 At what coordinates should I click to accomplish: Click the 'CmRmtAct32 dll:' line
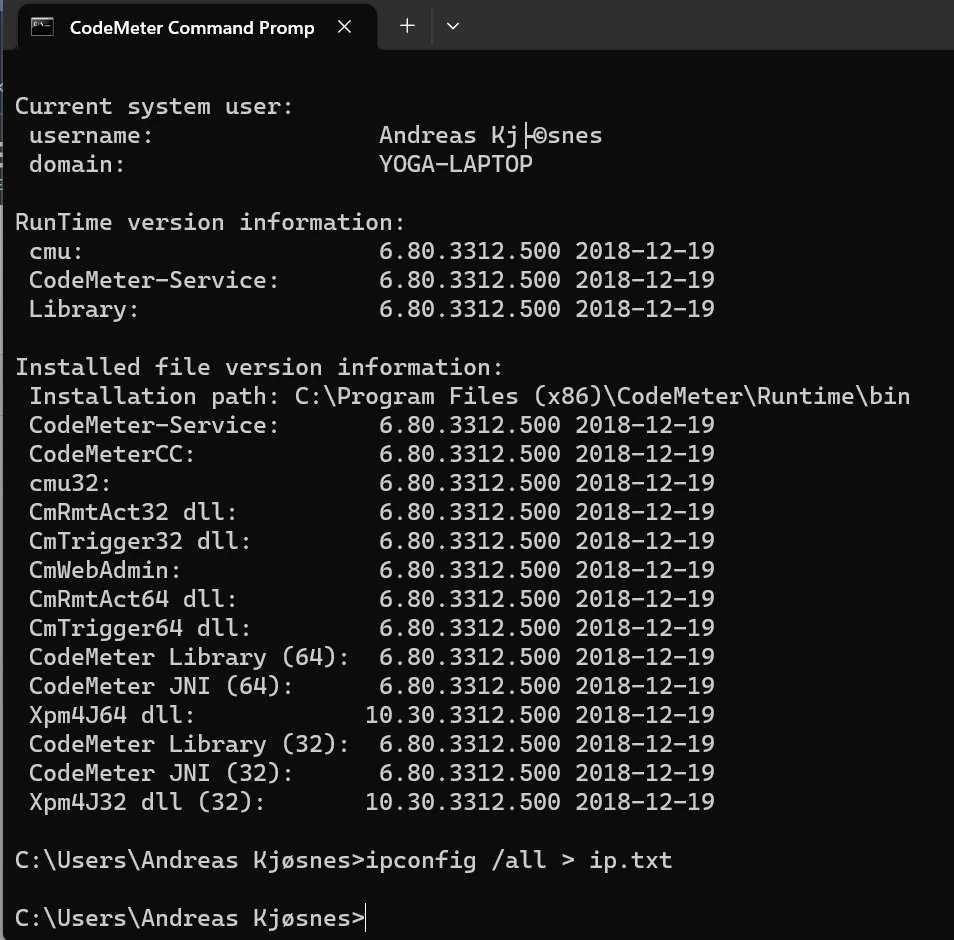(372, 512)
